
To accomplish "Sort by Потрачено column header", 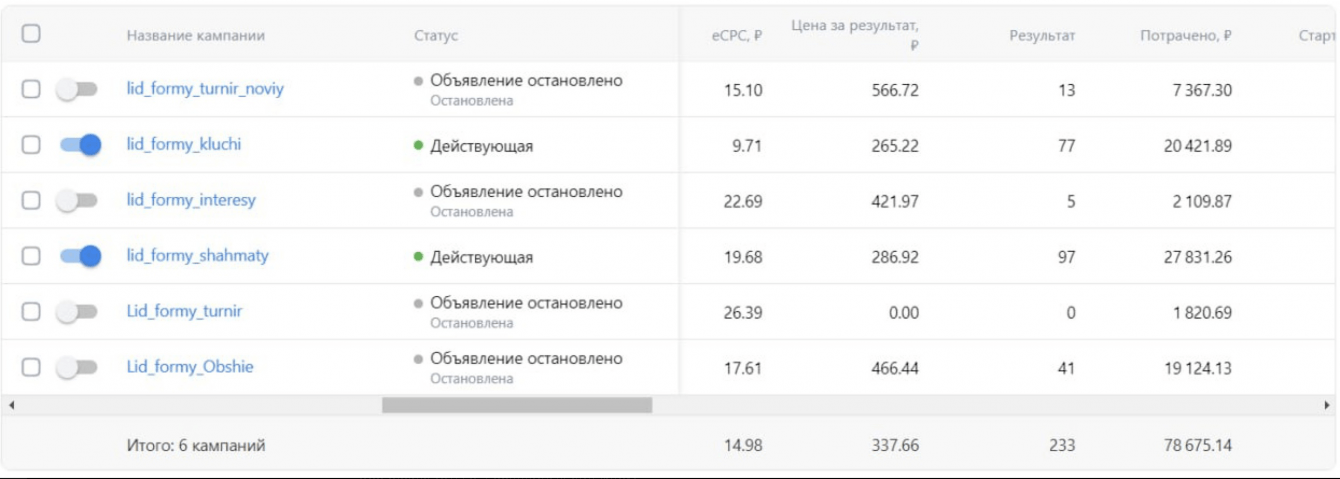I will 1185,36.
